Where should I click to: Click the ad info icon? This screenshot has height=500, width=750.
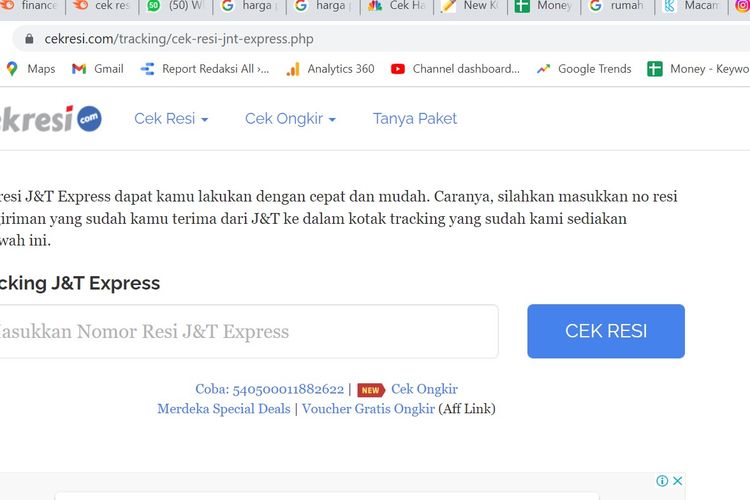661,481
